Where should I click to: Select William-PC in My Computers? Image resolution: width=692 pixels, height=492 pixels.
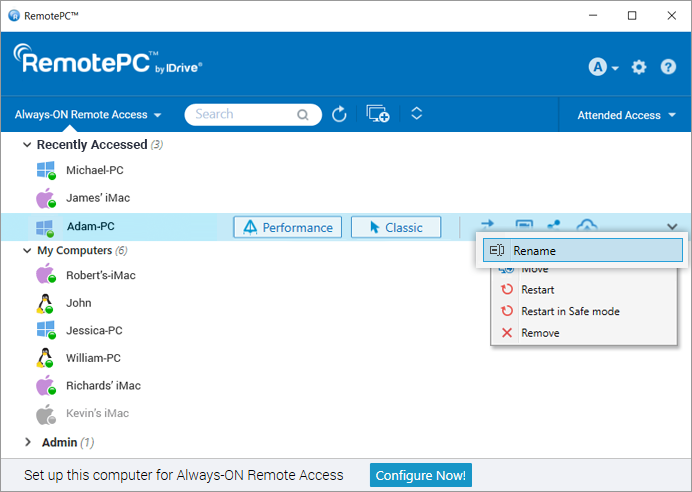point(93,358)
